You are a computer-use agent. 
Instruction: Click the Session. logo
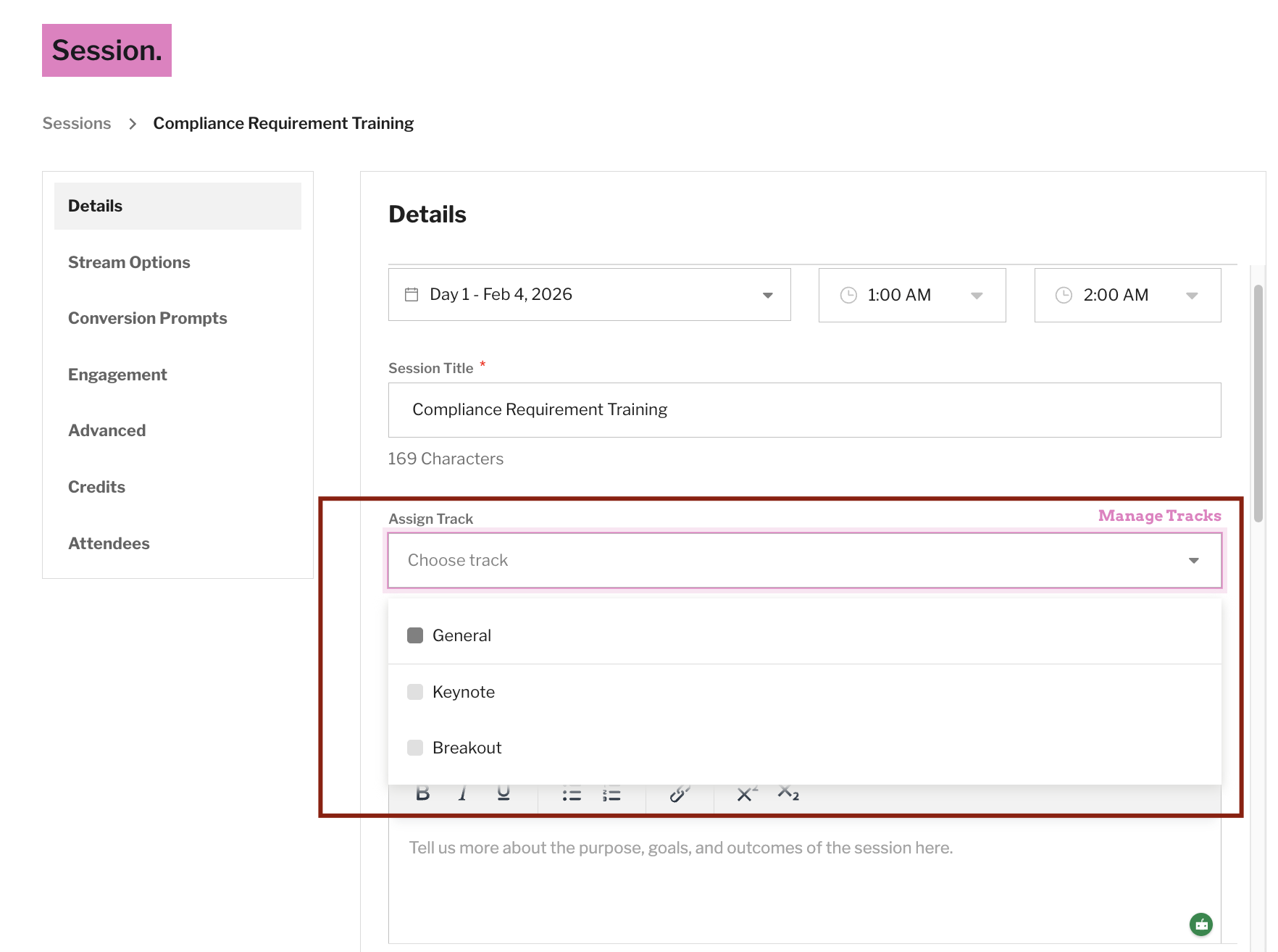point(106,50)
